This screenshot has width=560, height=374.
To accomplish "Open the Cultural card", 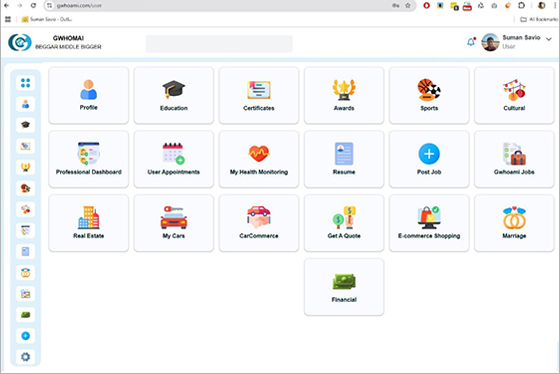I will (514, 95).
